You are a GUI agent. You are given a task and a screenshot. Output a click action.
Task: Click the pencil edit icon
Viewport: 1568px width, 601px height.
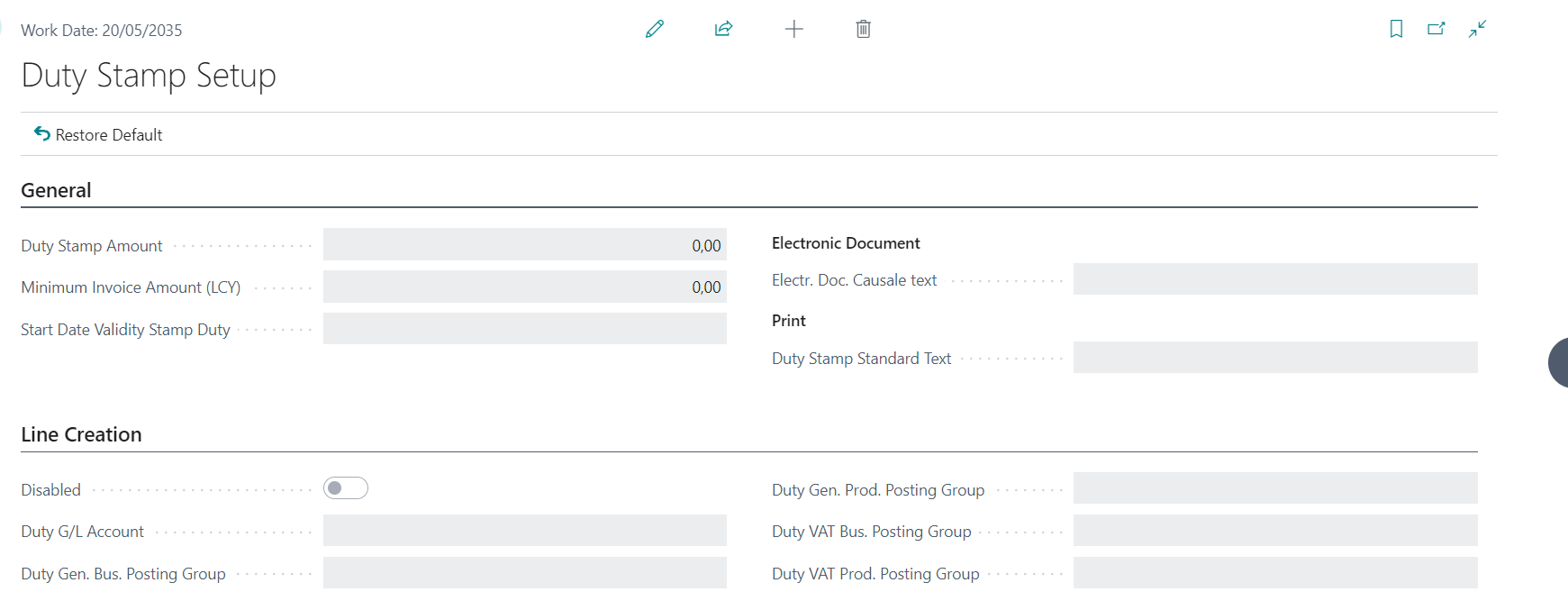tap(655, 29)
